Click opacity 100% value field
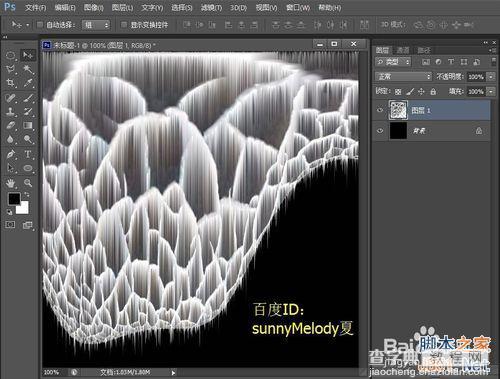 tap(476, 77)
